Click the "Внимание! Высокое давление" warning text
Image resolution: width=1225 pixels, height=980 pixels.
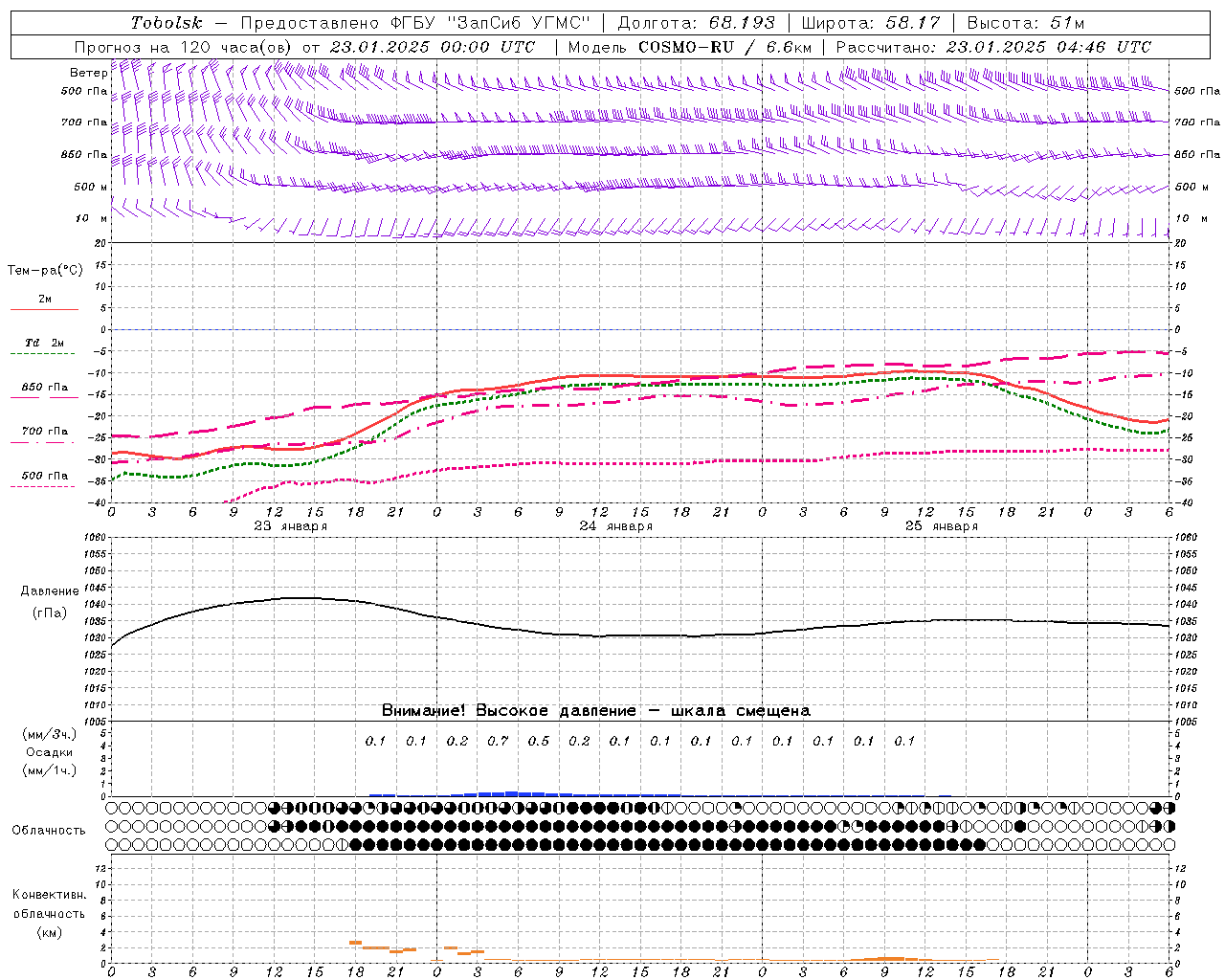[x=508, y=710]
